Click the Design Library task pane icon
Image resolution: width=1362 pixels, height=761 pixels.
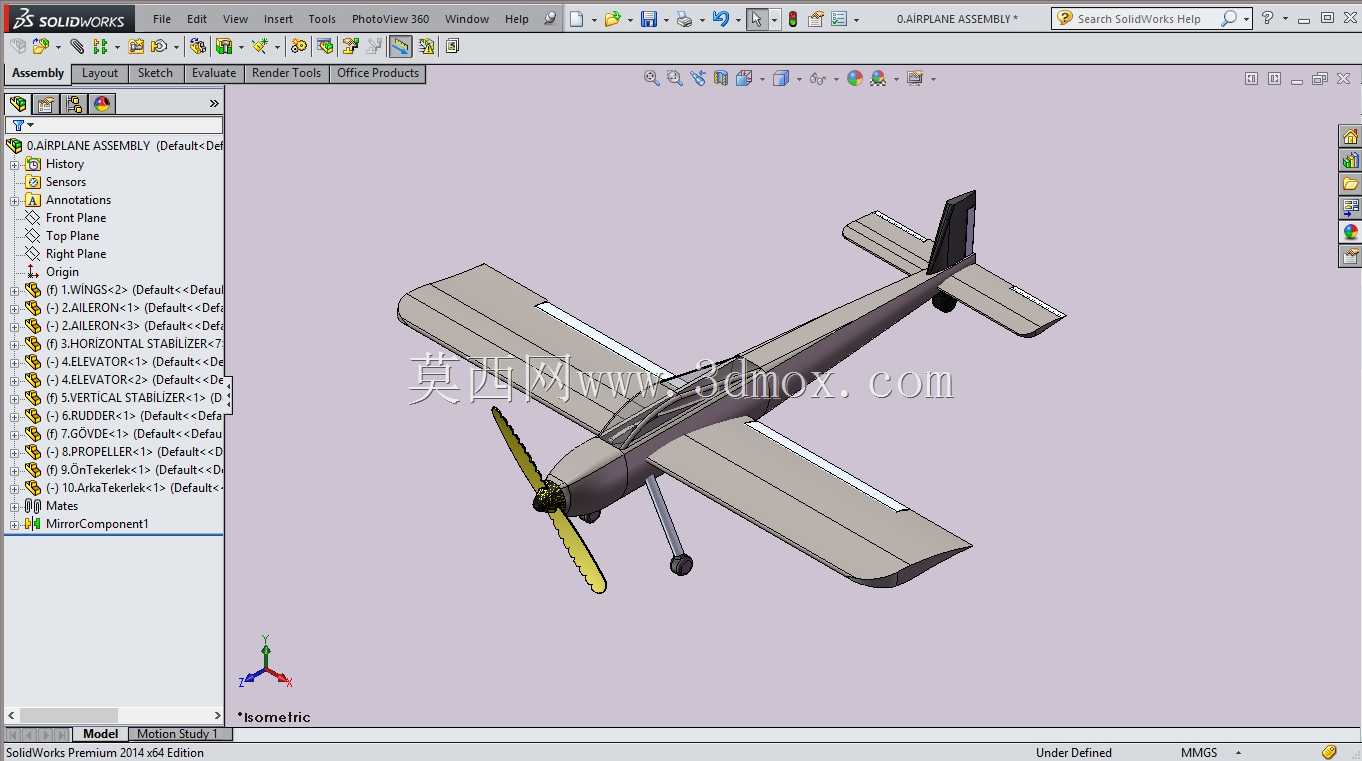(1350, 160)
